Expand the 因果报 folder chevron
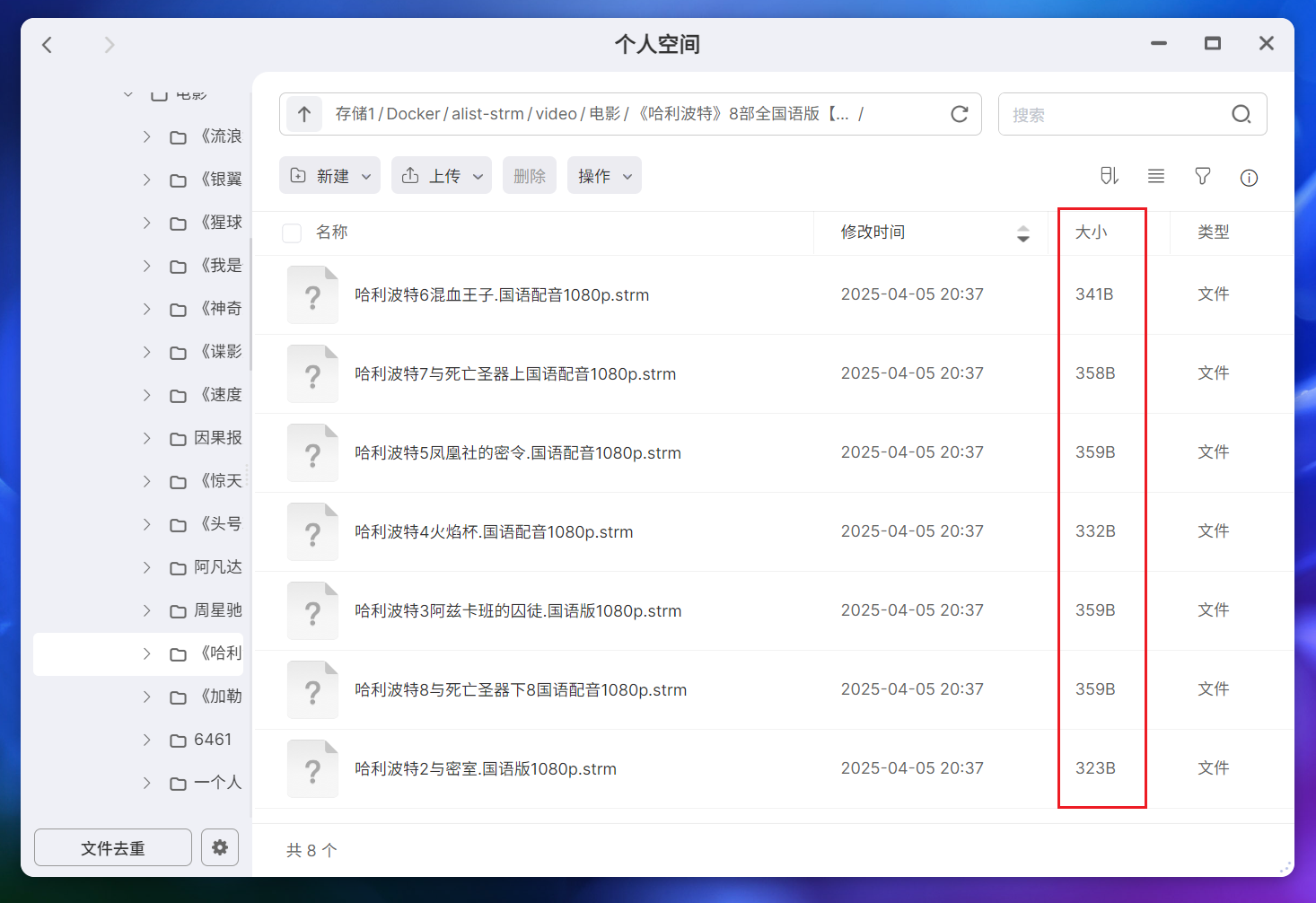This screenshot has height=903, width=1316. 146,438
